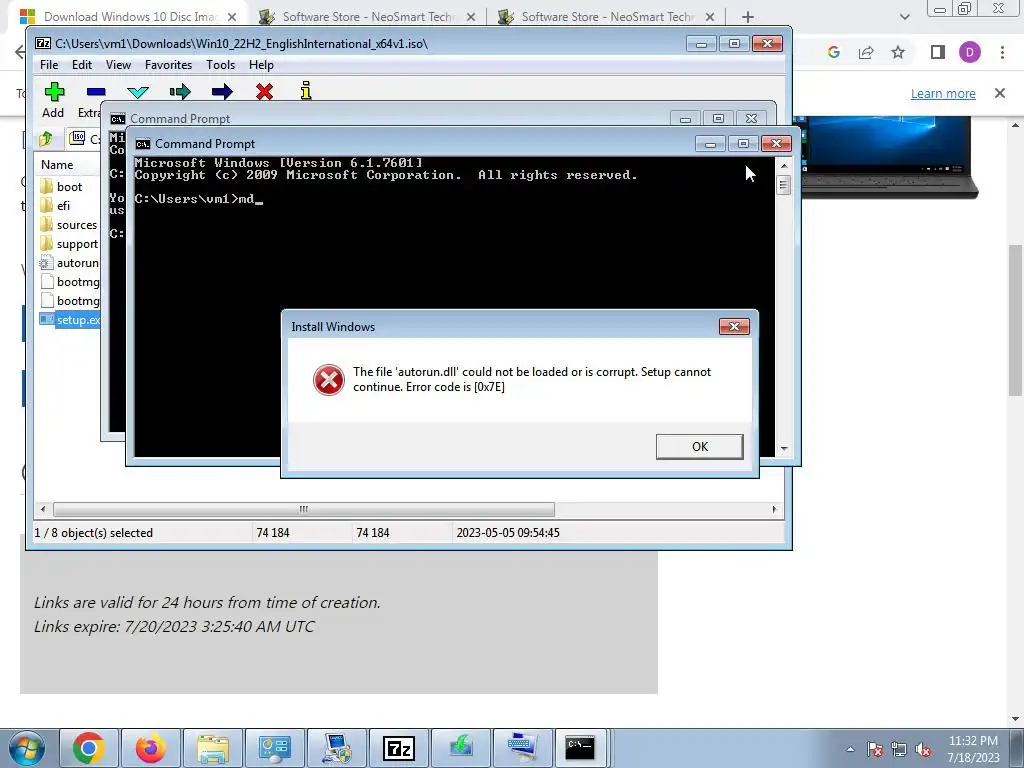Screen dimensions: 1024x768
Task: Open the File menu in 7-Zip
Action: (x=49, y=65)
